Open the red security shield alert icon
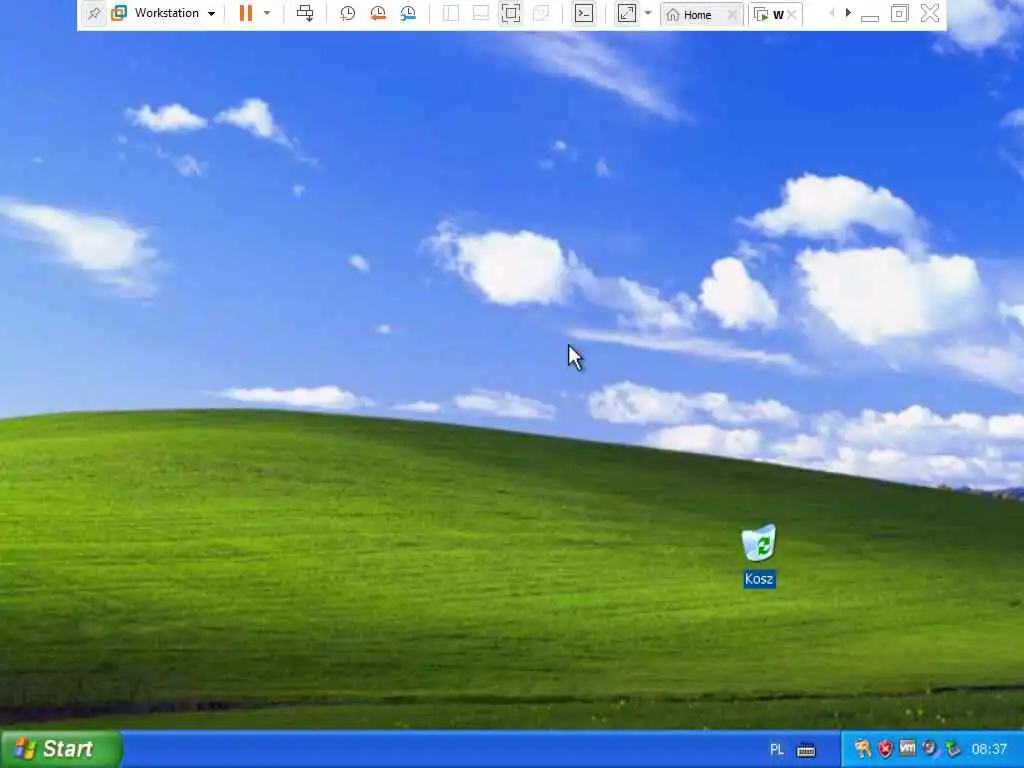 coord(885,748)
